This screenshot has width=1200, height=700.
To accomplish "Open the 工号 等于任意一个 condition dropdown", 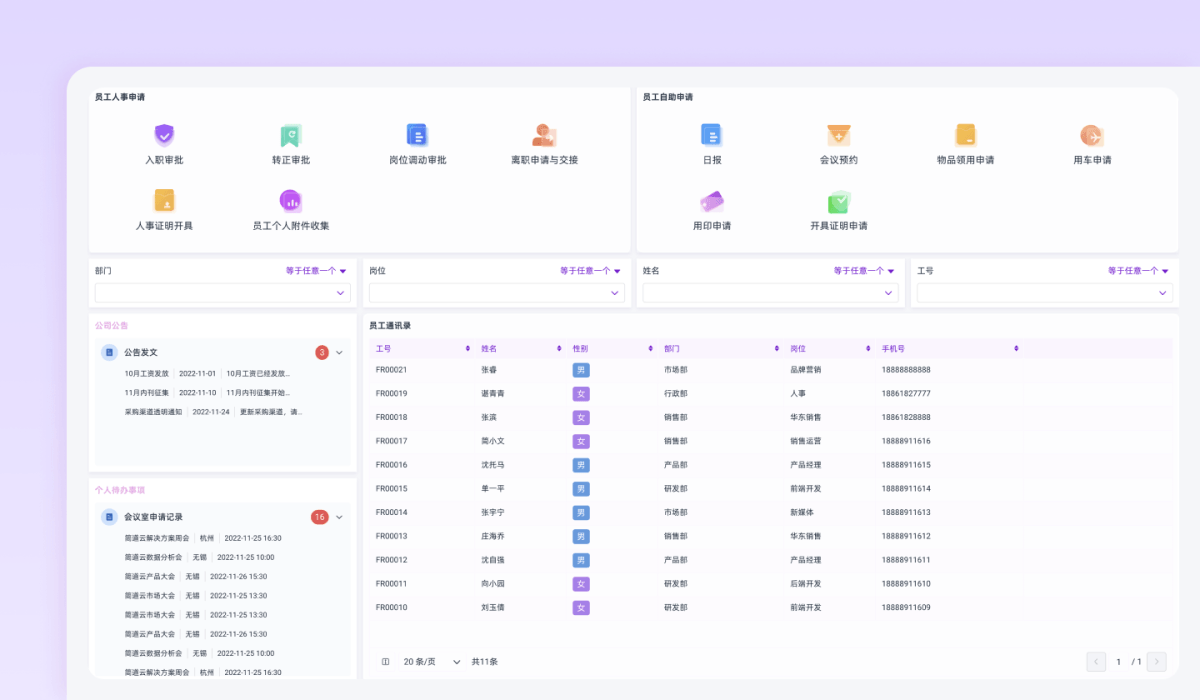I will [1138, 271].
